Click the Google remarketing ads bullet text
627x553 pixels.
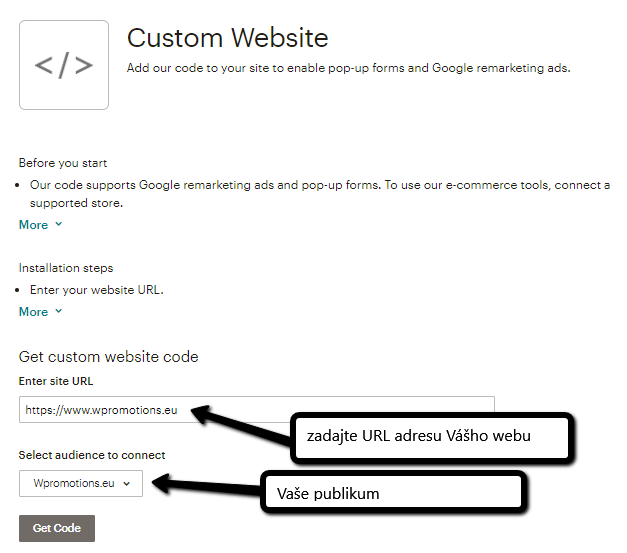pyautogui.click(x=320, y=194)
